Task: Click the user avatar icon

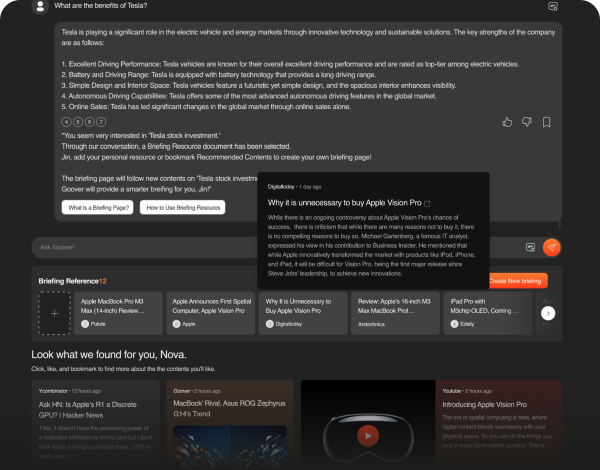Action: pyautogui.click(x=40, y=6)
